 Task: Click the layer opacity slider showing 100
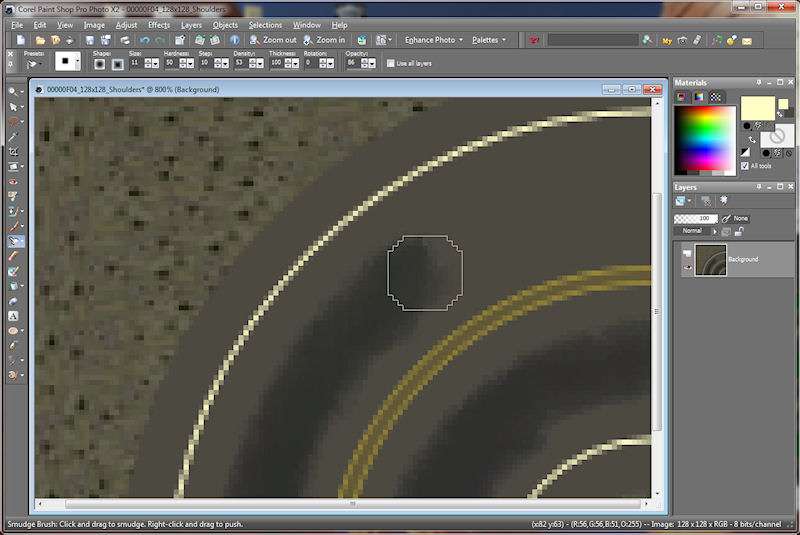[x=695, y=218]
